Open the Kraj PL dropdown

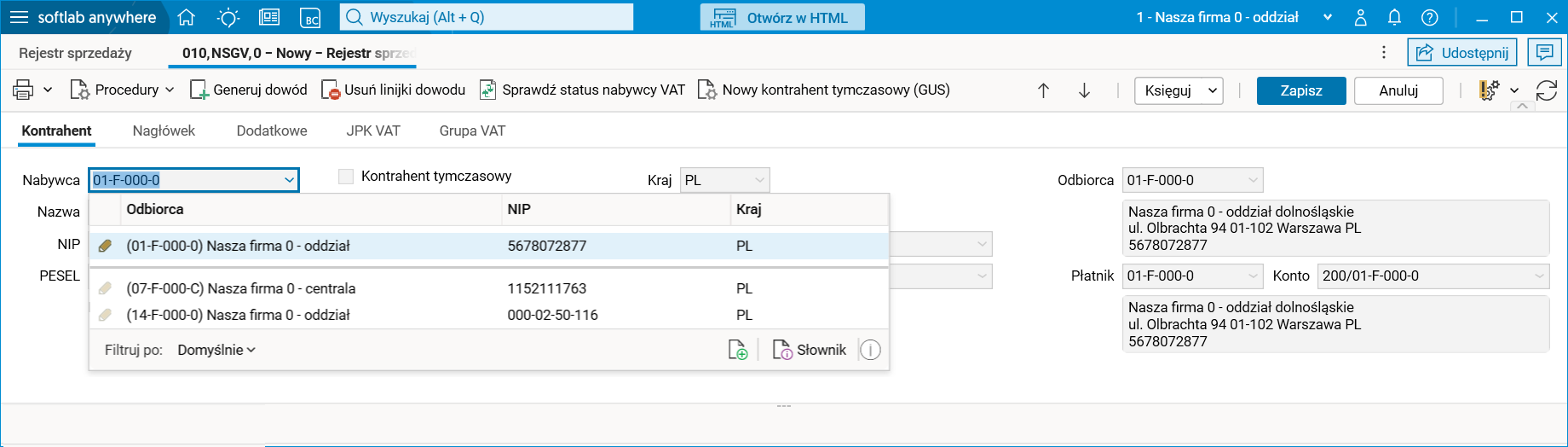(x=724, y=180)
